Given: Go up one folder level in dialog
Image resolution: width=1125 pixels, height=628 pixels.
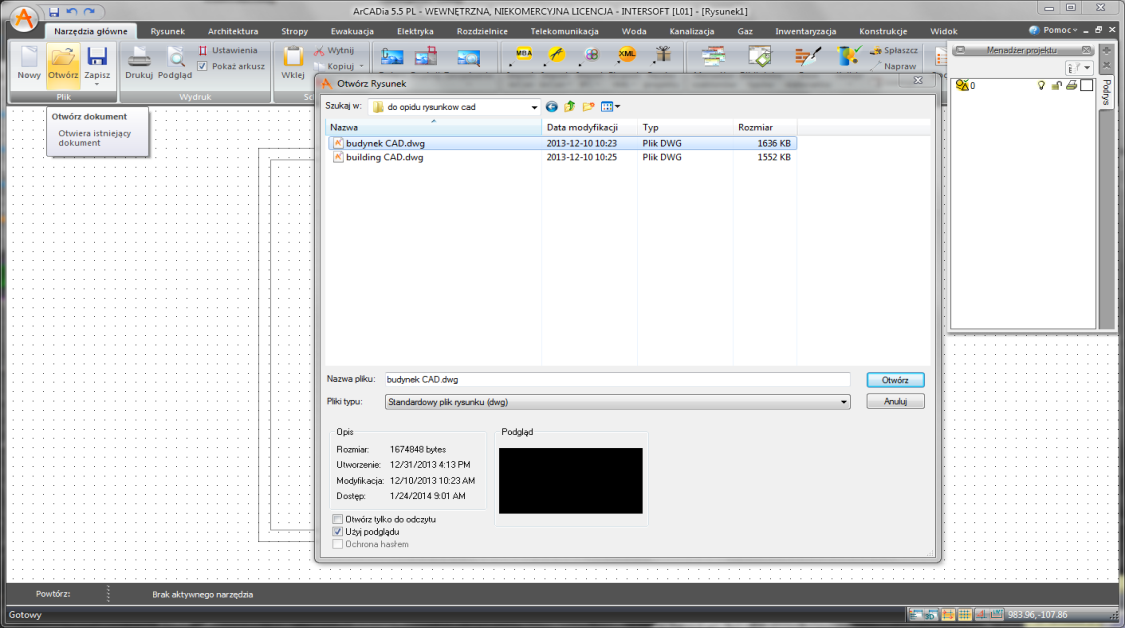Looking at the screenshot, I should [x=570, y=107].
